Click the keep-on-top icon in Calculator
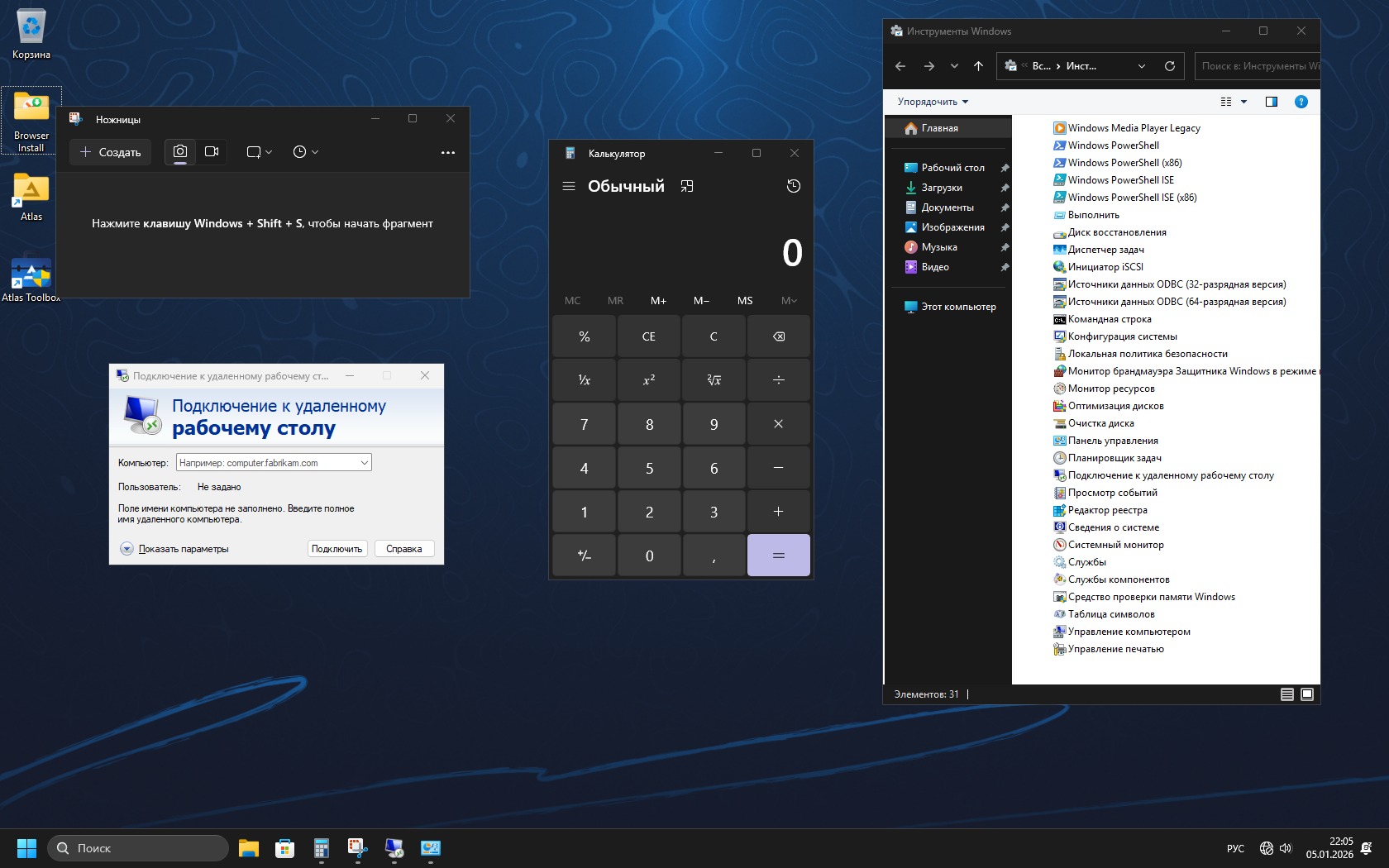 click(687, 186)
